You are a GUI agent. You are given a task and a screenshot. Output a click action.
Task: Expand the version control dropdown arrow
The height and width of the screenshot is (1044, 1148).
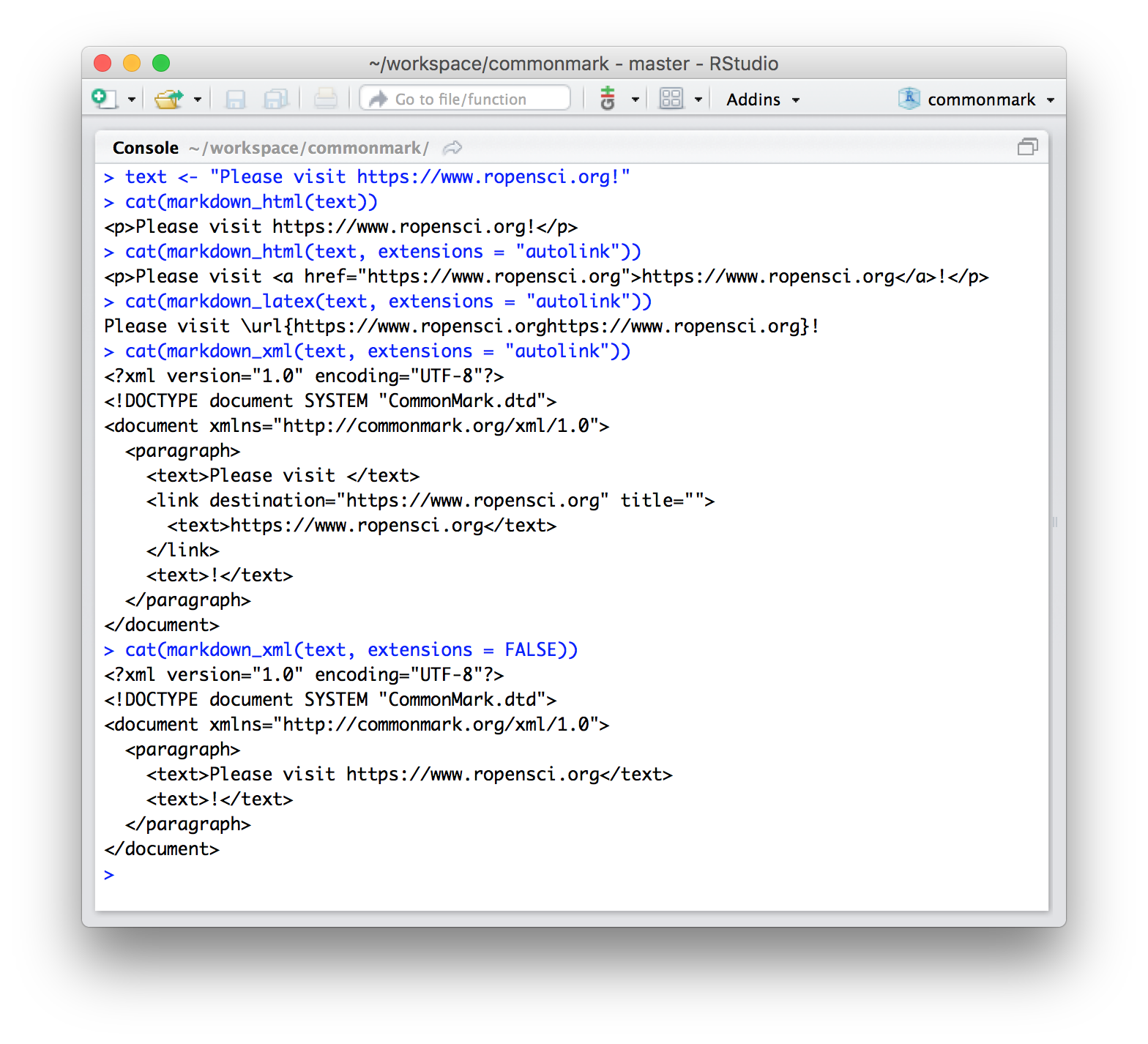pyautogui.click(x=635, y=100)
